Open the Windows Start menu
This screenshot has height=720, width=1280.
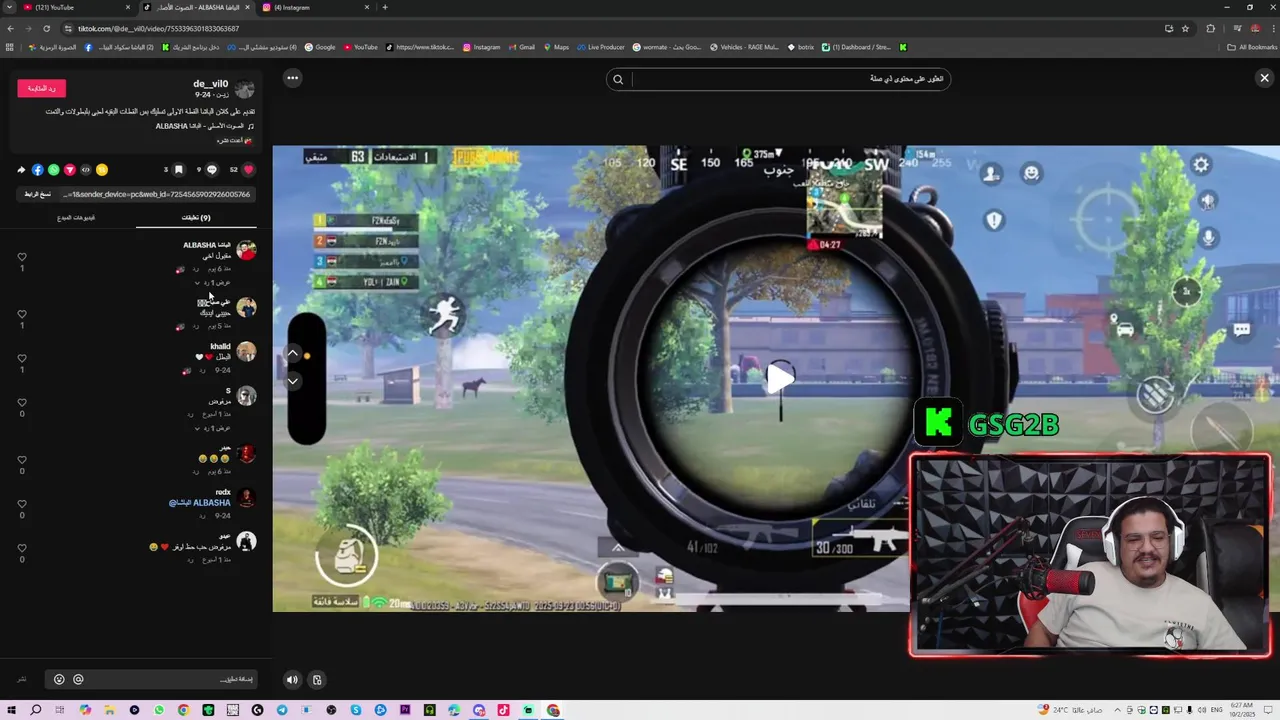(x=11, y=710)
